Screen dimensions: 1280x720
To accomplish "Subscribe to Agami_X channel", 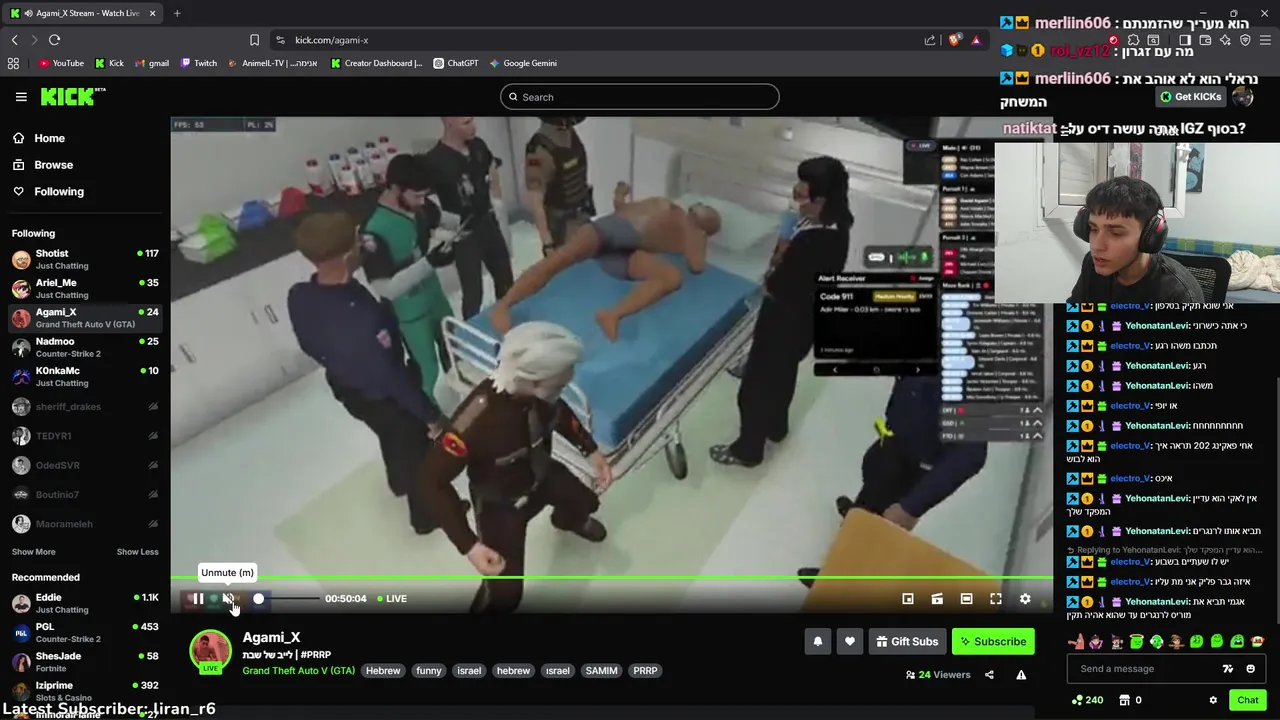I will (993, 642).
